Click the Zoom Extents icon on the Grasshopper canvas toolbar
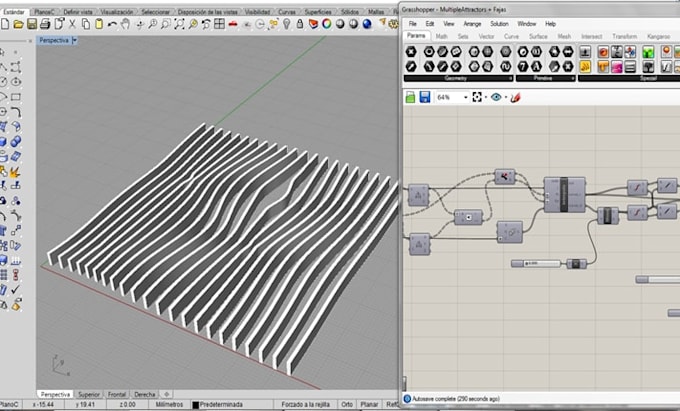680x411 pixels. [477, 97]
